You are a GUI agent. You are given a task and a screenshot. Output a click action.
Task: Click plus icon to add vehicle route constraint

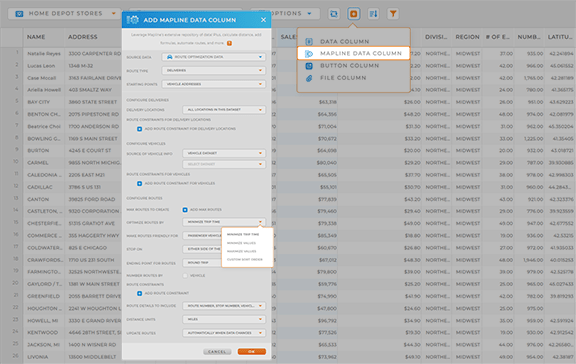[x=140, y=183]
